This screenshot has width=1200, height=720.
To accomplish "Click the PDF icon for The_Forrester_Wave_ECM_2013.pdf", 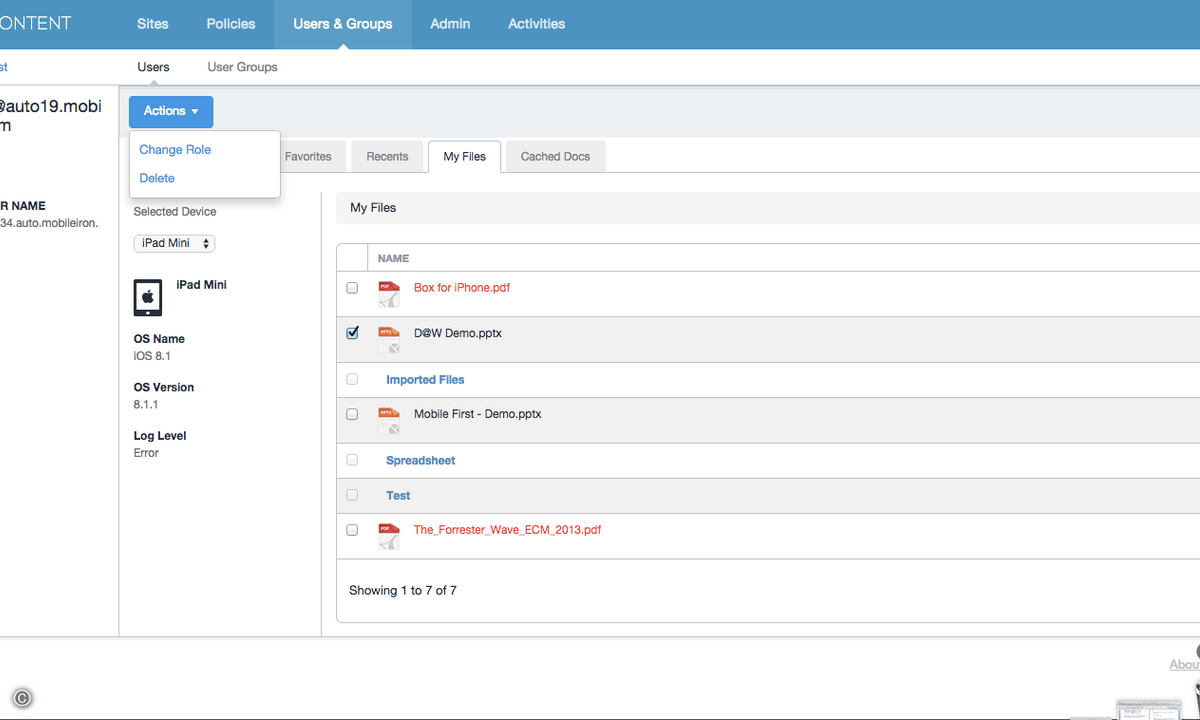I will pos(389,536).
